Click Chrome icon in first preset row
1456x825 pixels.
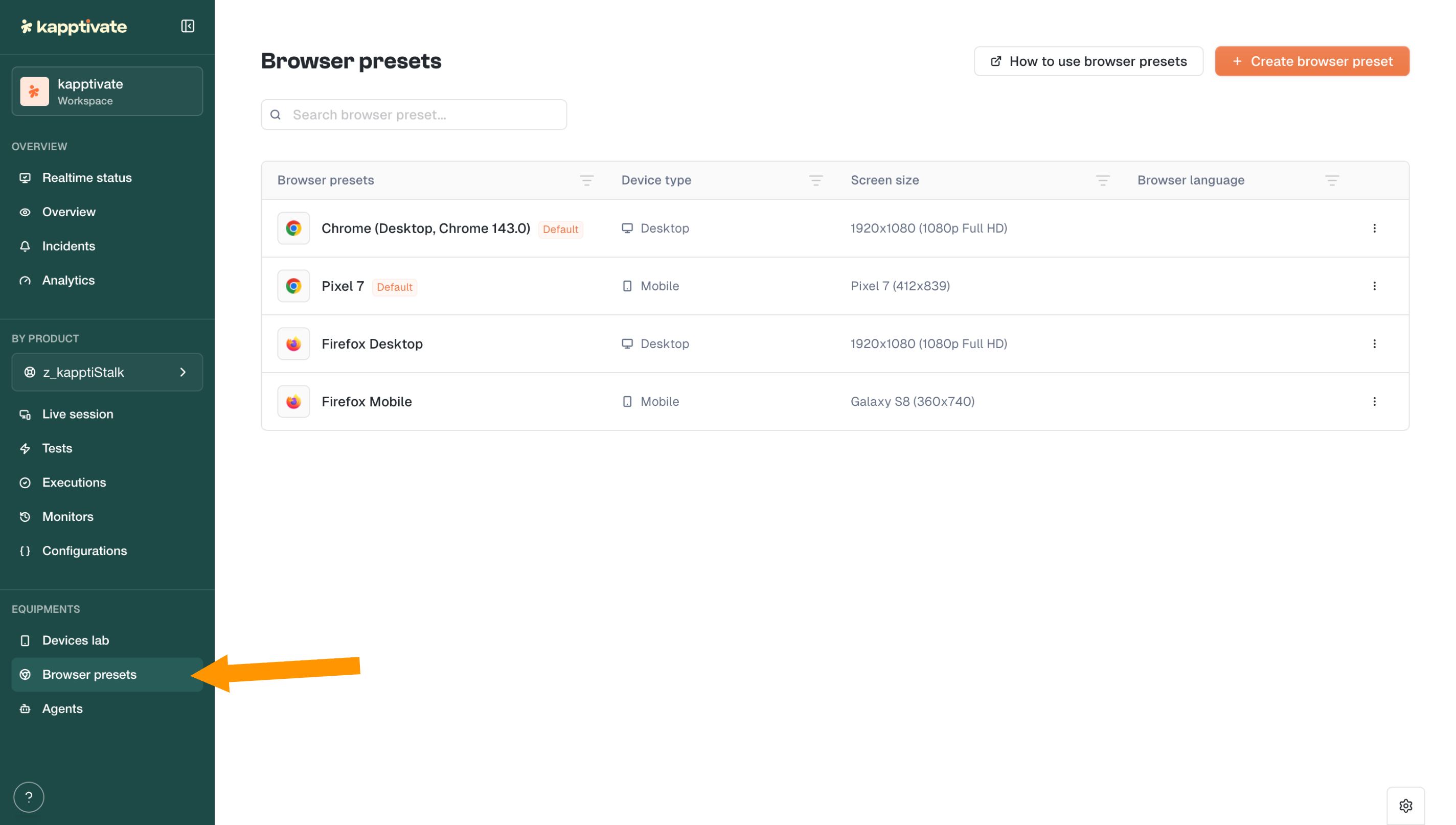pos(293,228)
